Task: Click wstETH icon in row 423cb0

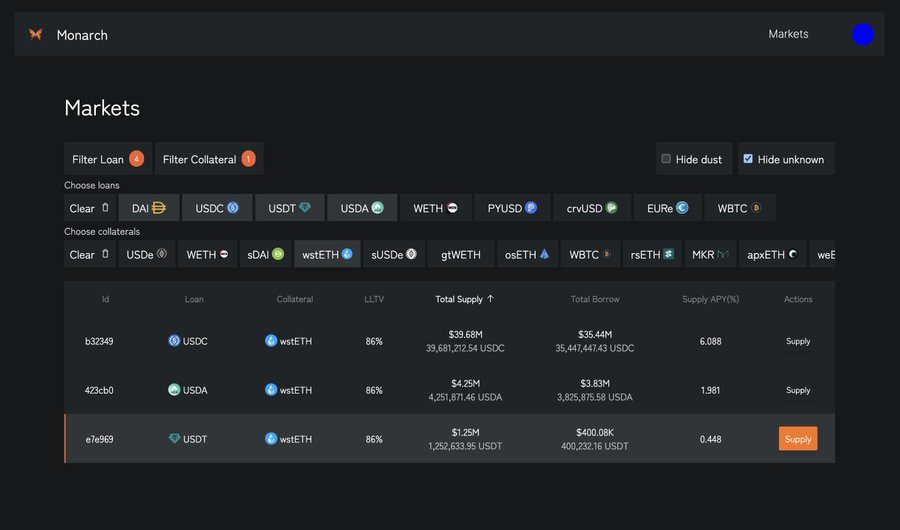Action: coord(271,389)
